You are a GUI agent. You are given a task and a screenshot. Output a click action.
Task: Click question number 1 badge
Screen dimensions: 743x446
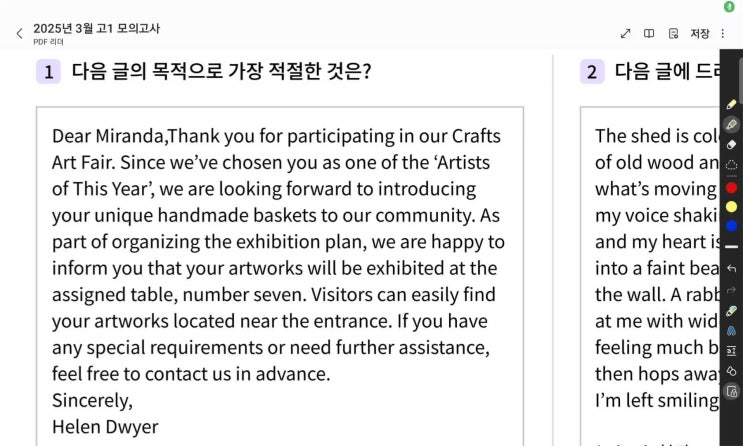(x=48, y=71)
